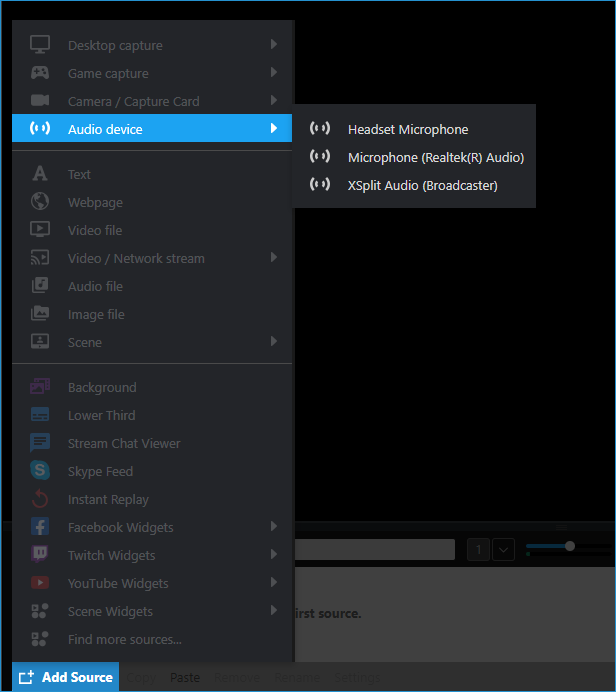This screenshot has height=692, width=616.
Task: Click the Audio device broadcast icon
Action: [x=40, y=128]
